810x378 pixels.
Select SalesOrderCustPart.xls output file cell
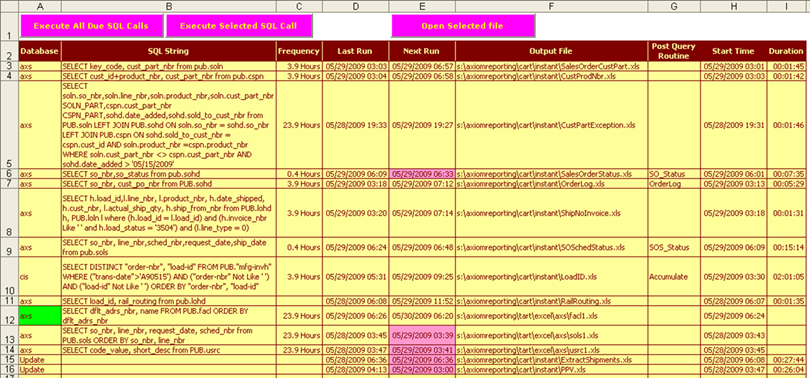(551, 66)
